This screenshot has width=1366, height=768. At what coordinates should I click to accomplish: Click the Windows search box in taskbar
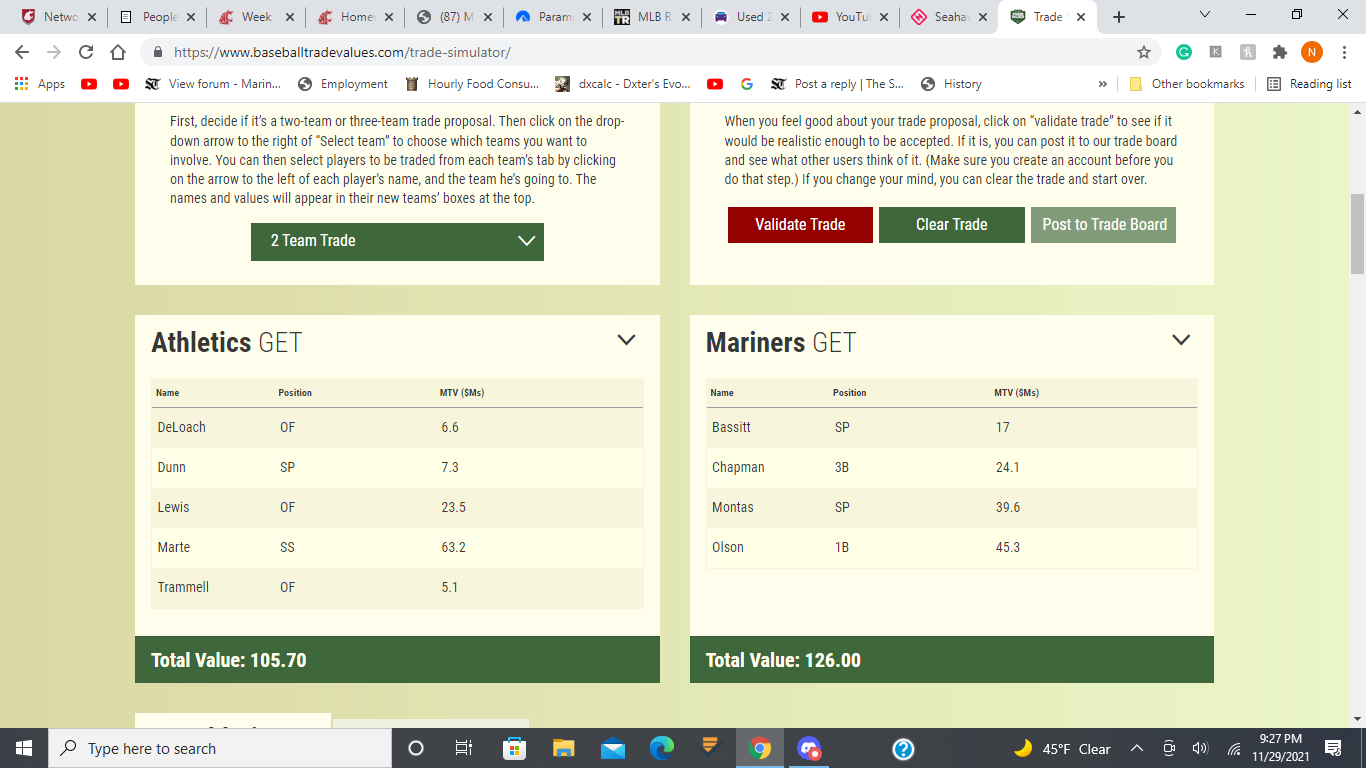(x=220, y=748)
